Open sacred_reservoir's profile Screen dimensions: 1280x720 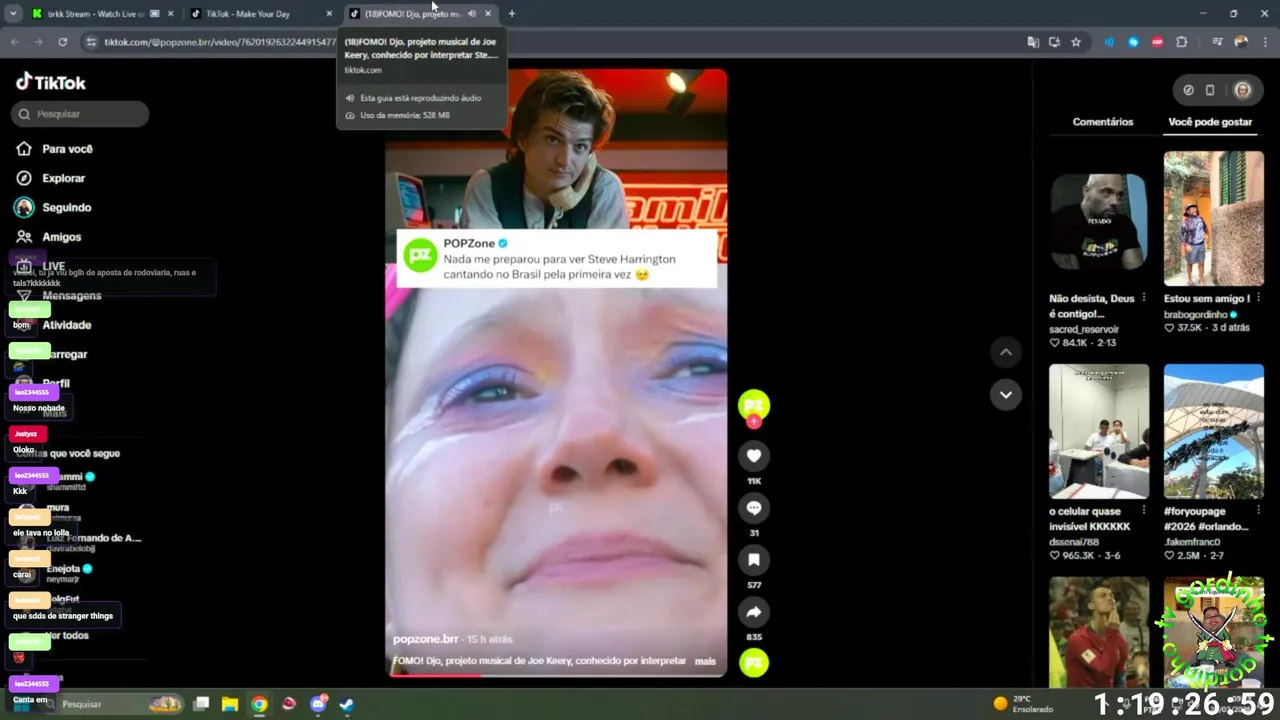tap(1084, 329)
